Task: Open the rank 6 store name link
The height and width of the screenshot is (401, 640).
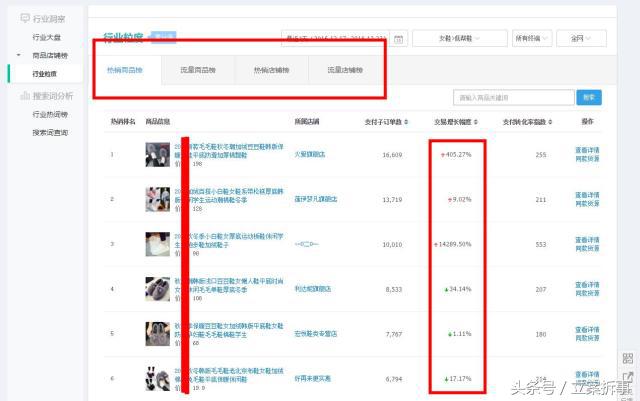Action: (x=313, y=379)
